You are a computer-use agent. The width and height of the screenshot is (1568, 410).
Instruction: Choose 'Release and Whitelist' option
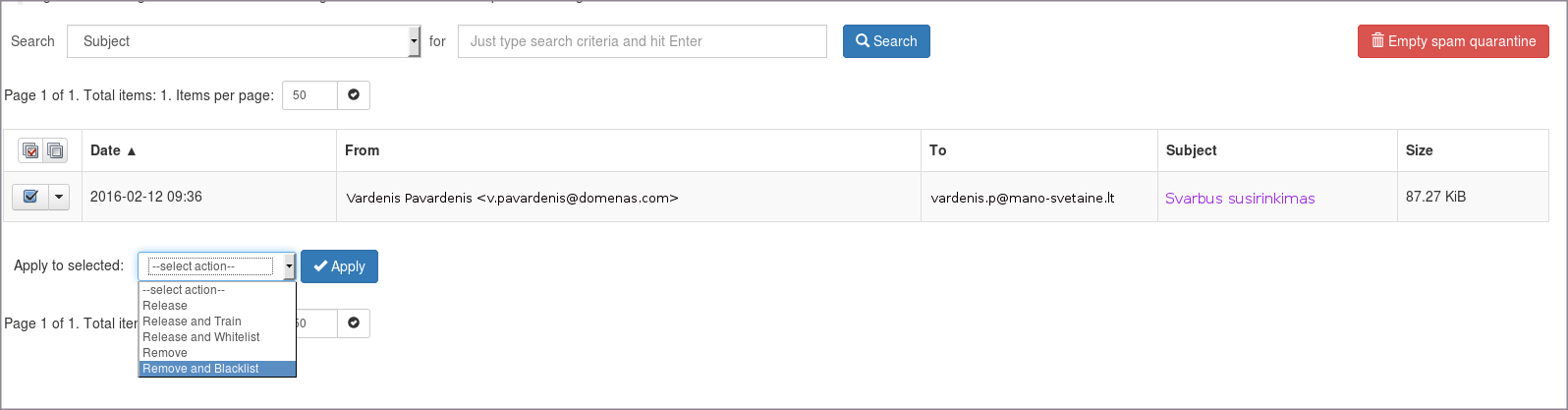pos(201,337)
